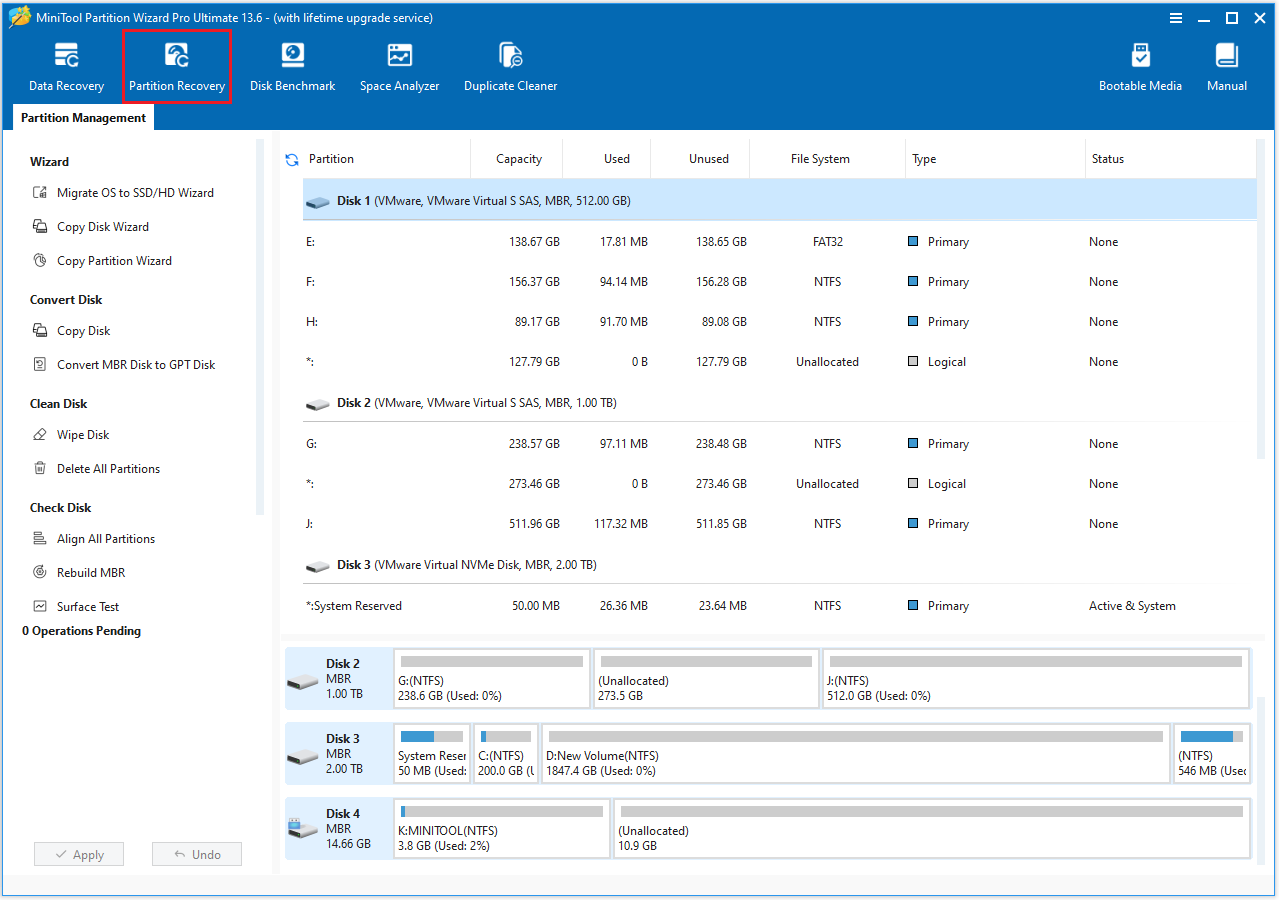This screenshot has width=1281, height=903.
Task: Click the Undo button
Action: pyautogui.click(x=196, y=854)
